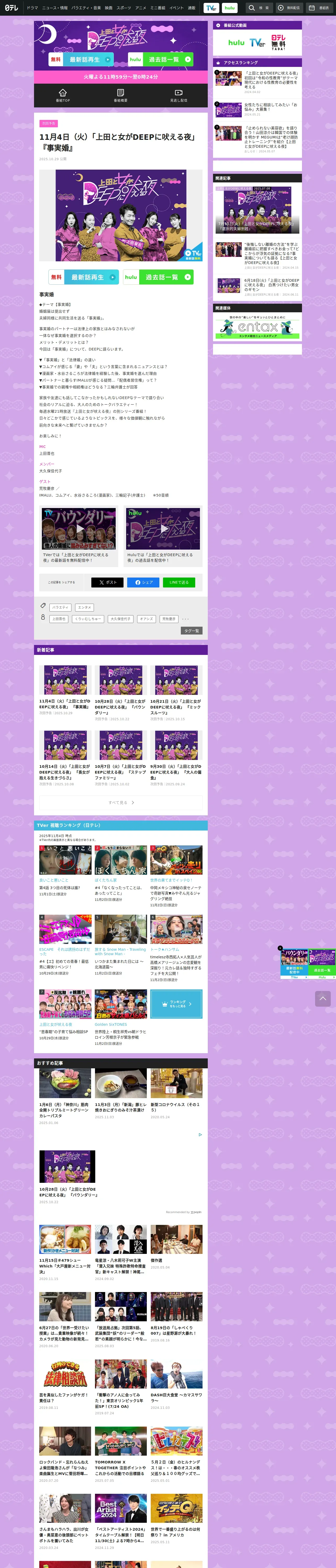
Task: Open 10月14日 長女が抱える生きづらさ article
Action: (65, 758)
